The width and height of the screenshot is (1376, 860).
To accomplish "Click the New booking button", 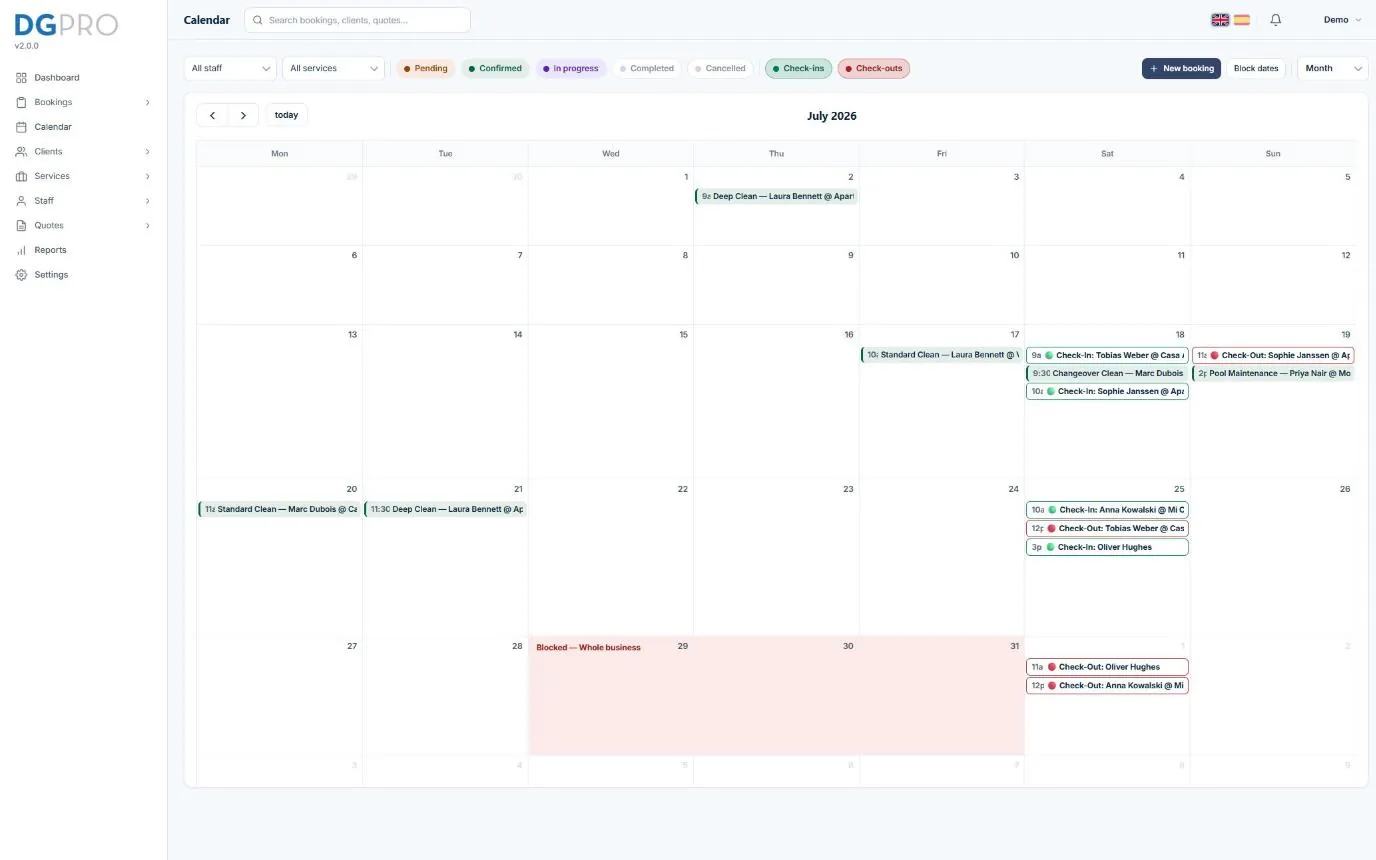I will pos(1181,68).
